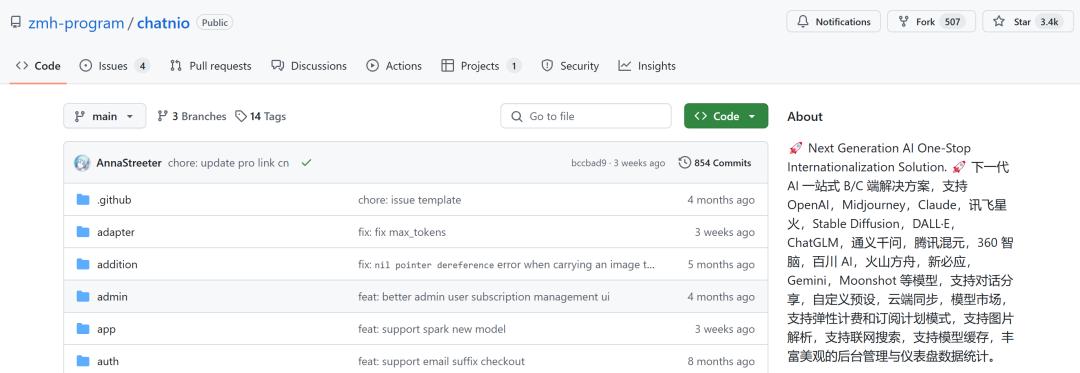
Task: Open AnnaStreeter's avatar thumbnail
Action: click(x=82, y=163)
